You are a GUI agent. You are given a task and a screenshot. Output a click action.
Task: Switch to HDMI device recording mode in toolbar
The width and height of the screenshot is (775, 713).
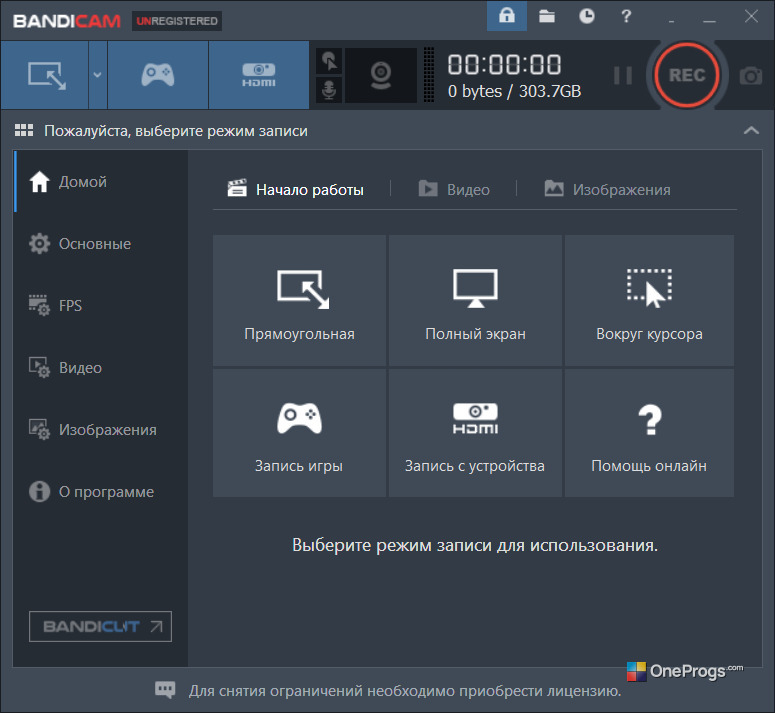click(258, 75)
